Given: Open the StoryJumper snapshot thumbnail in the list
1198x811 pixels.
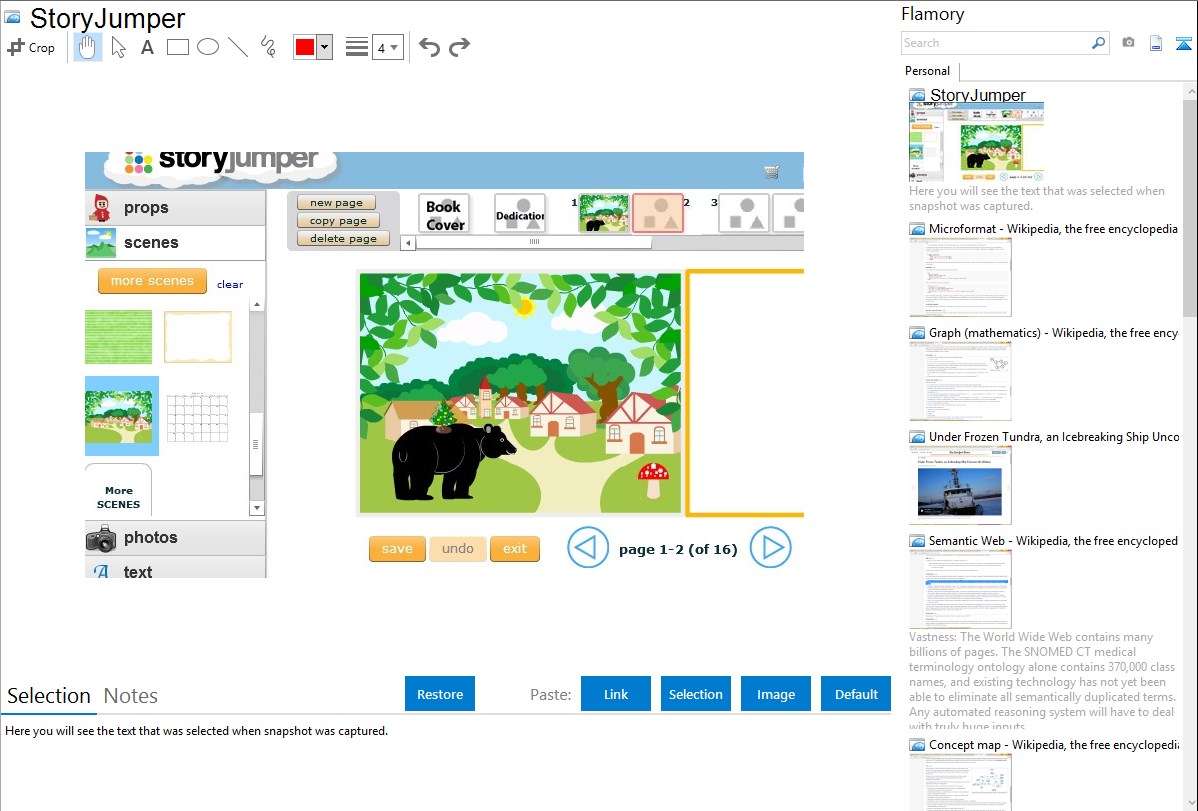Looking at the screenshot, I should click(976, 142).
